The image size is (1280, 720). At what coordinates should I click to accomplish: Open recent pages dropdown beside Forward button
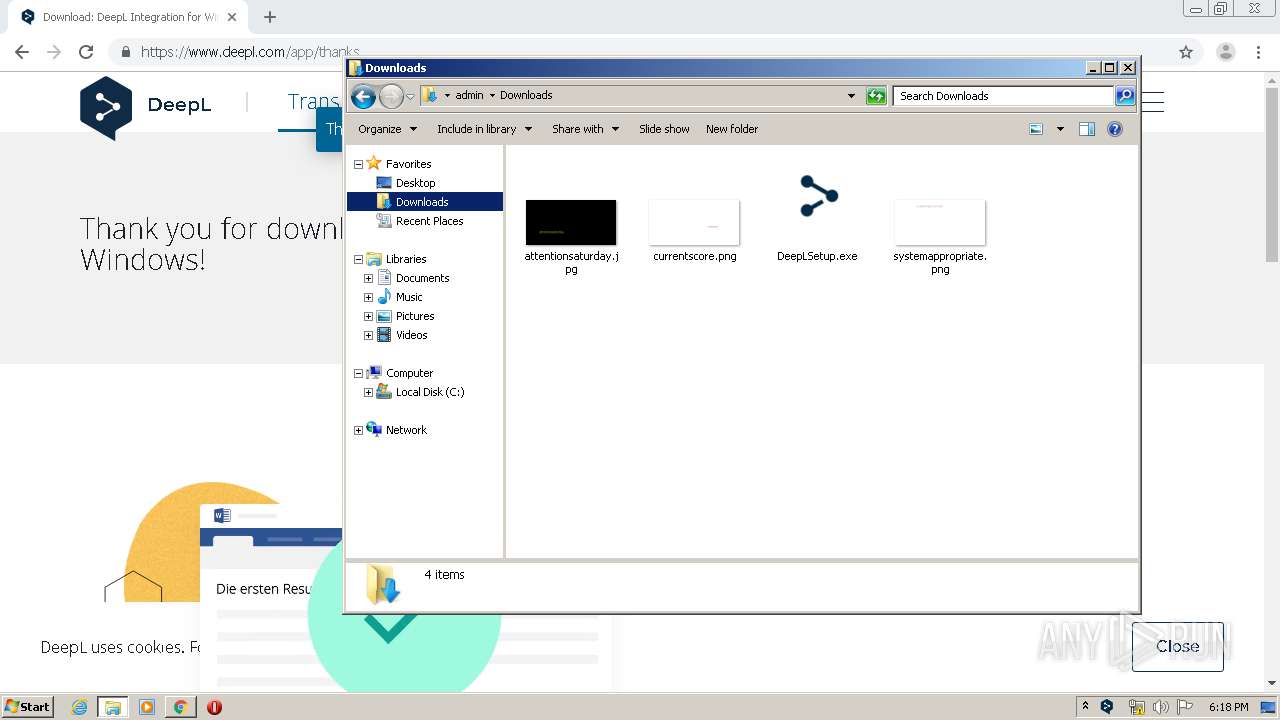pos(410,96)
